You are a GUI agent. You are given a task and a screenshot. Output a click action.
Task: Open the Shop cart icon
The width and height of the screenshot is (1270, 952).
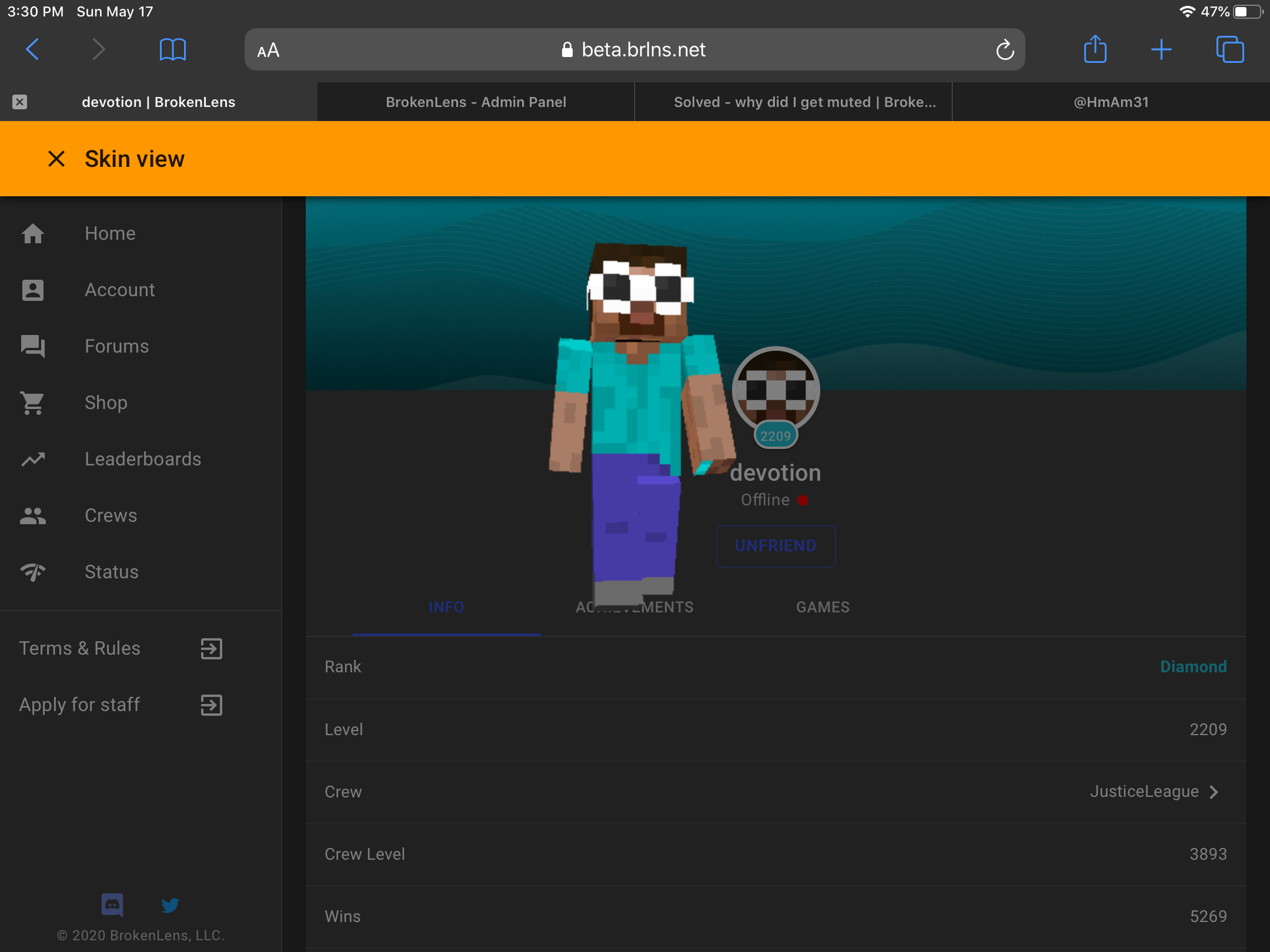coord(33,403)
